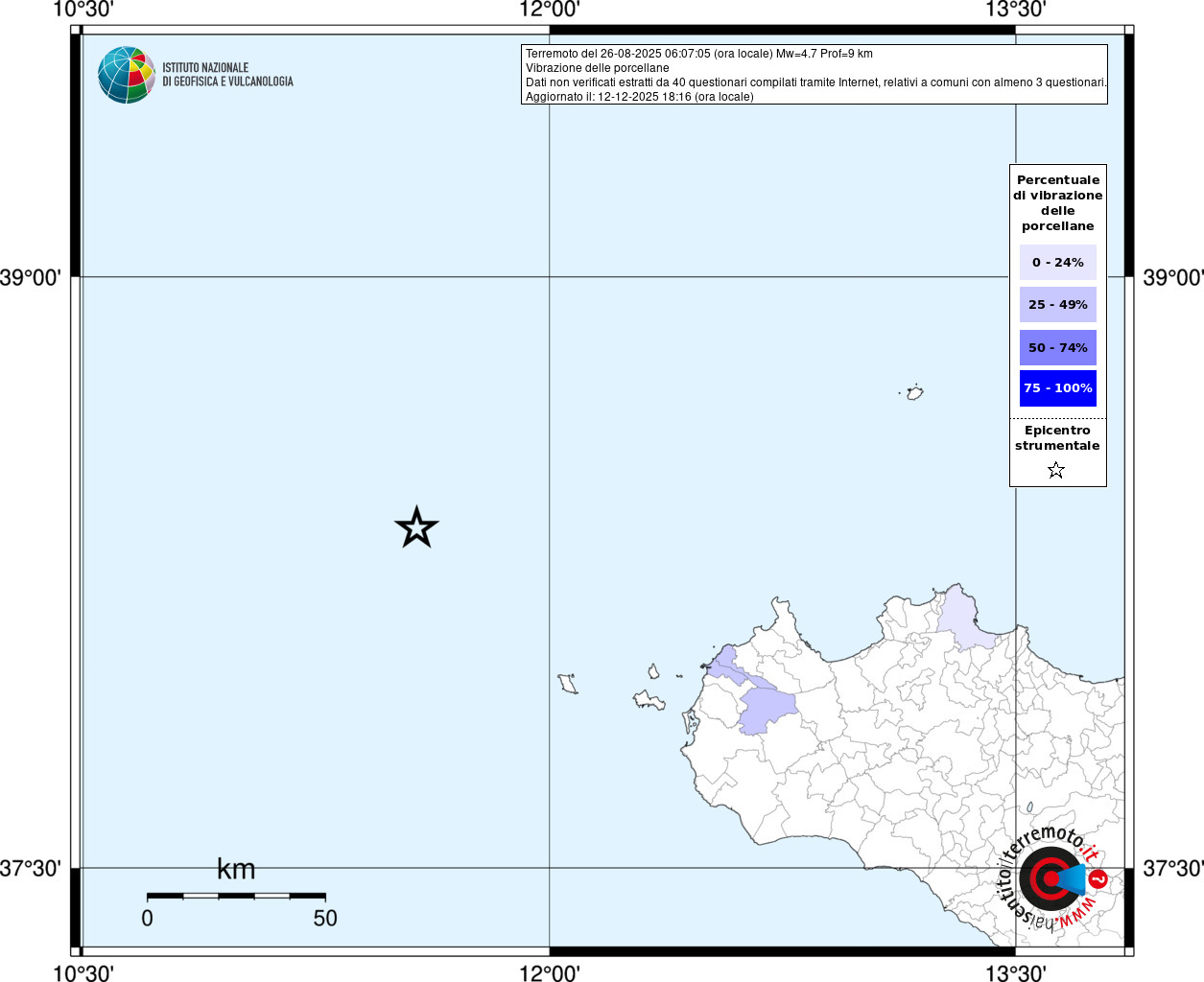The width and height of the screenshot is (1204, 982).
Task: Click the 'Epicentro strumentale' legend label
Action: [1057, 438]
